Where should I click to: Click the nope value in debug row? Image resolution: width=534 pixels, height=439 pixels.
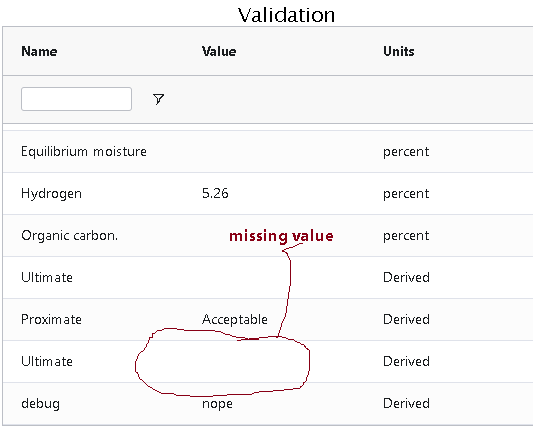coord(217,404)
